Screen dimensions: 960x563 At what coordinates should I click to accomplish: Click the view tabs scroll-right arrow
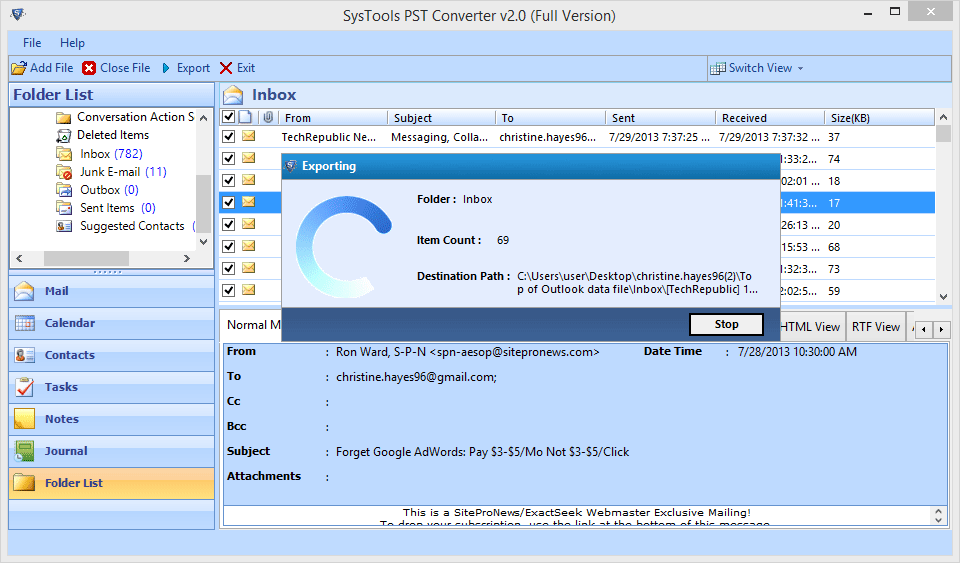[x=941, y=330]
